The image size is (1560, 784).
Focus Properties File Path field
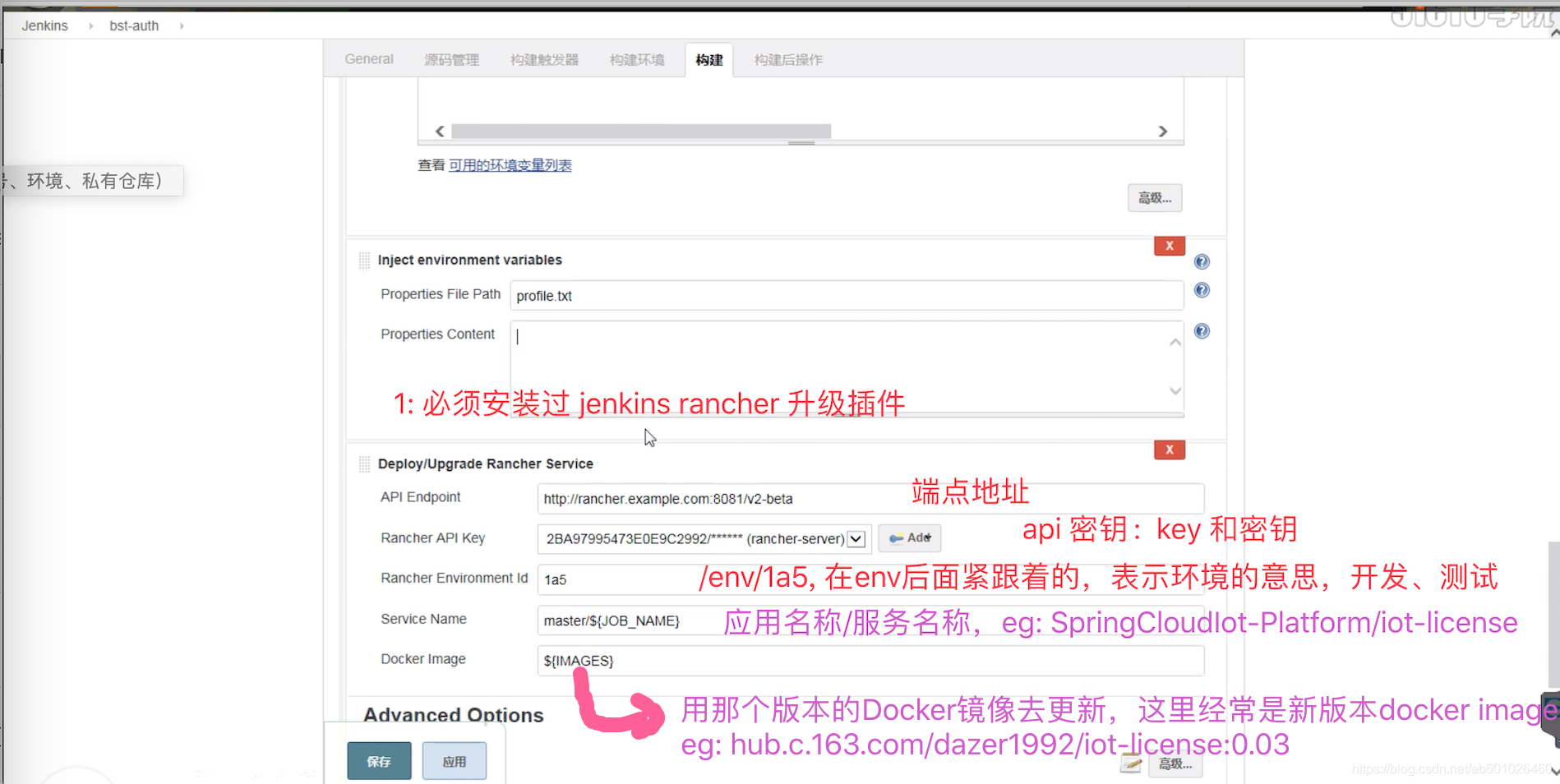pyautogui.click(x=847, y=296)
